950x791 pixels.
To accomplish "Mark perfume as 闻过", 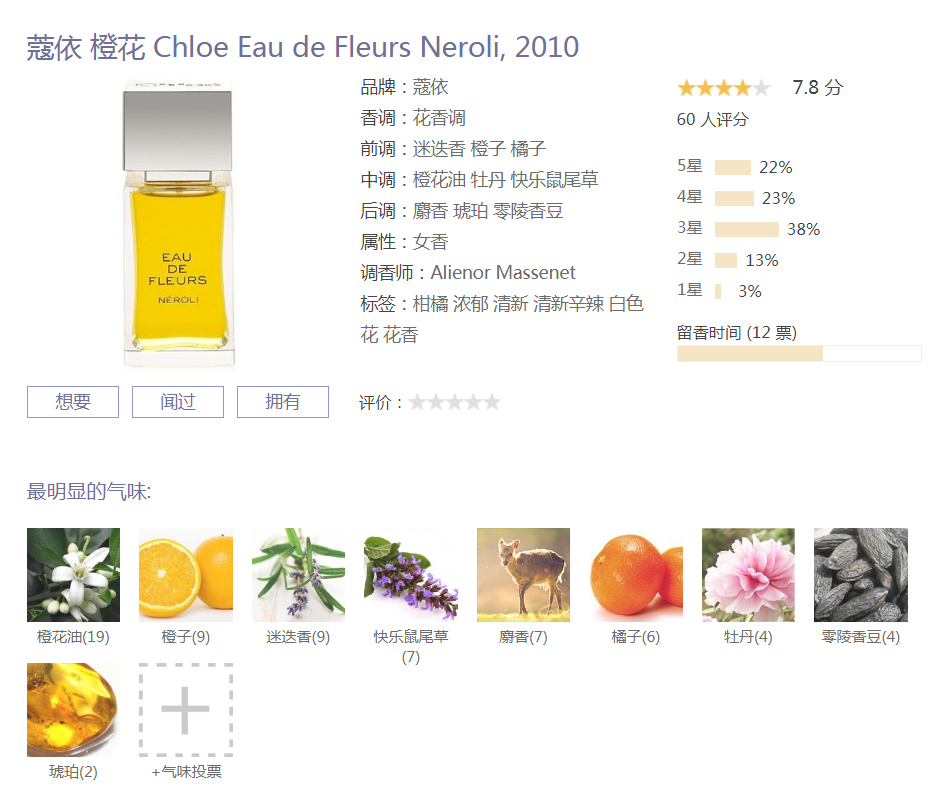I will click(178, 402).
